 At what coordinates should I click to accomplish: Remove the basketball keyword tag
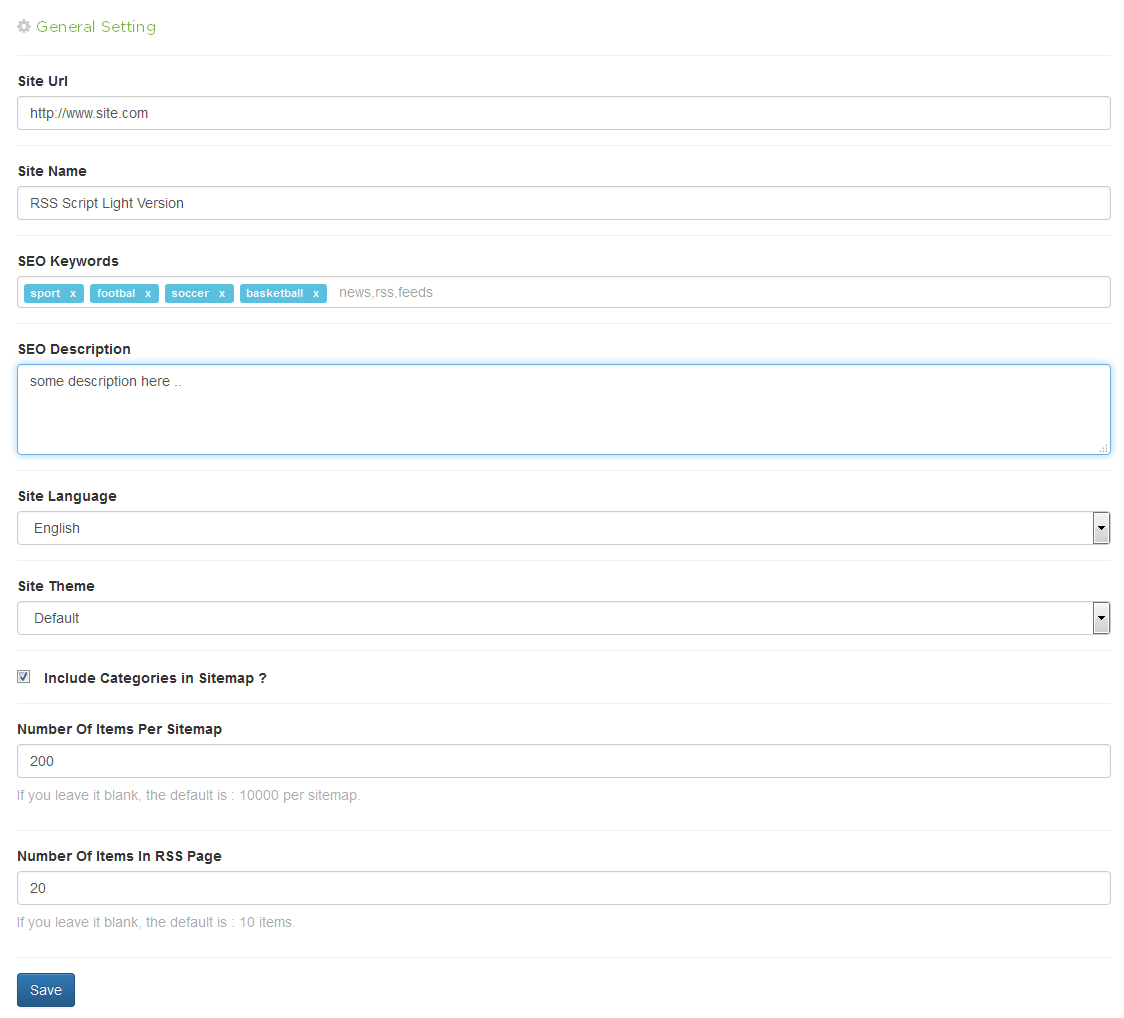pyautogui.click(x=316, y=294)
